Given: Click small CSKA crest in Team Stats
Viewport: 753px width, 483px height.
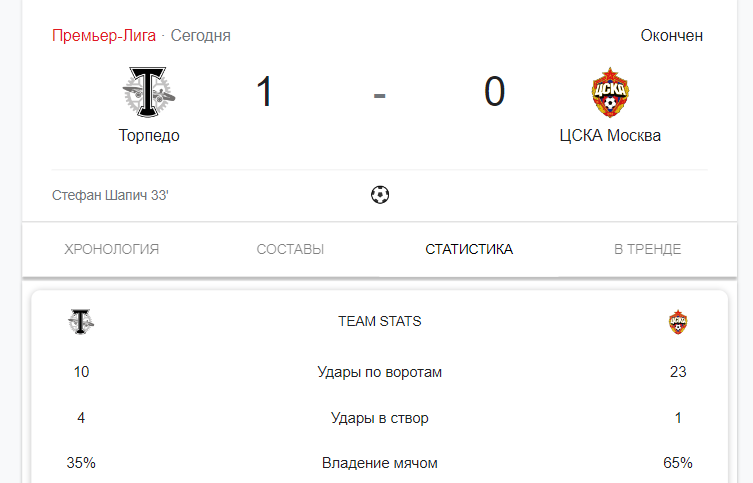Looking at the screenshot, I should tap(678, 322).
